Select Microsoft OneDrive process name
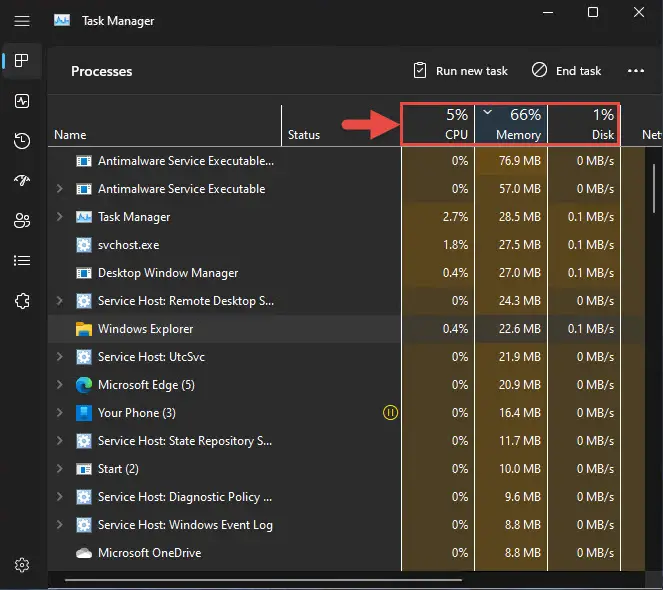Viewport: 663px width, 590px height. [x=149, y=553]
